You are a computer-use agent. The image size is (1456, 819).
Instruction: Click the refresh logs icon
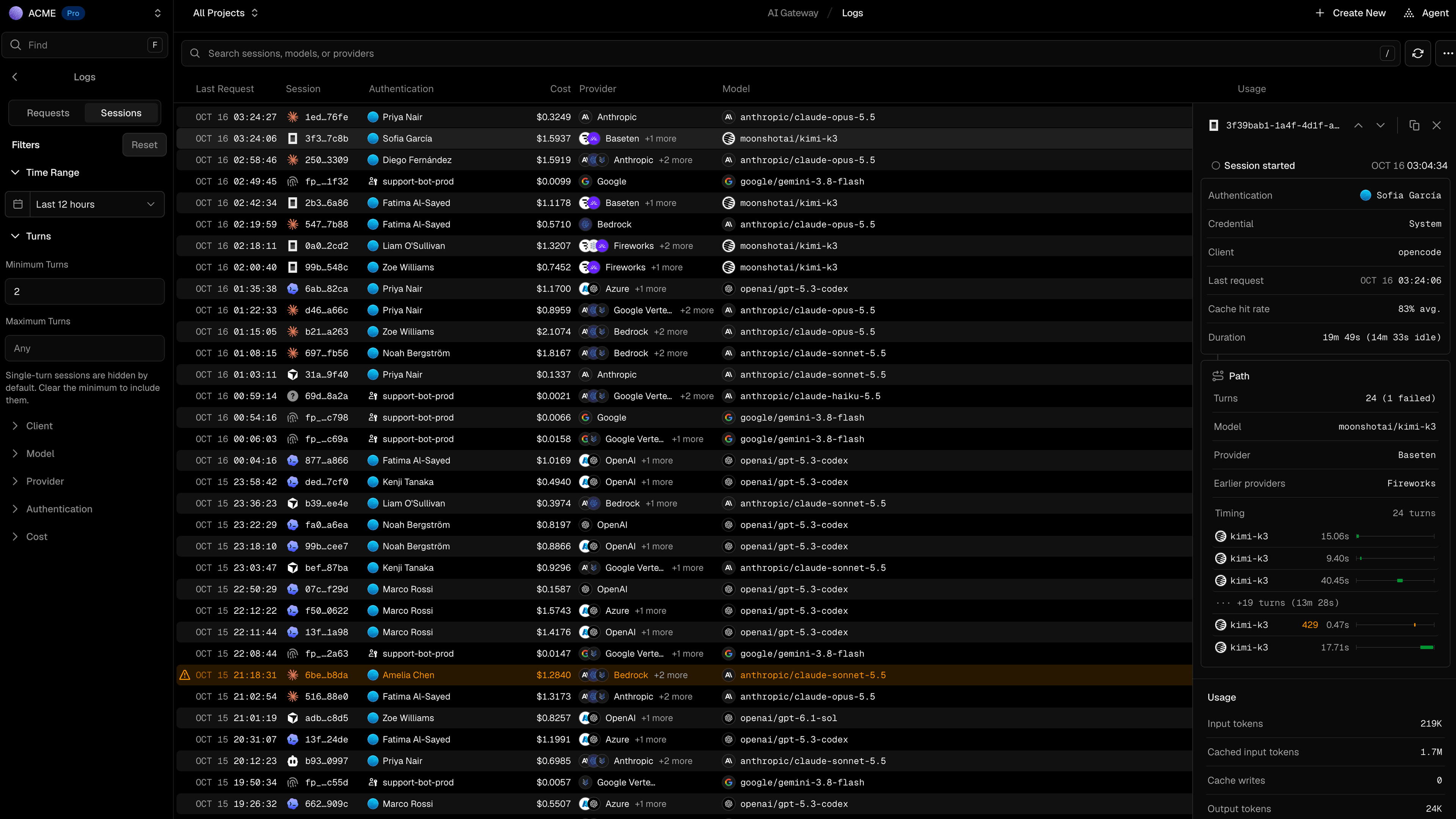click(x=1418, y=53)
